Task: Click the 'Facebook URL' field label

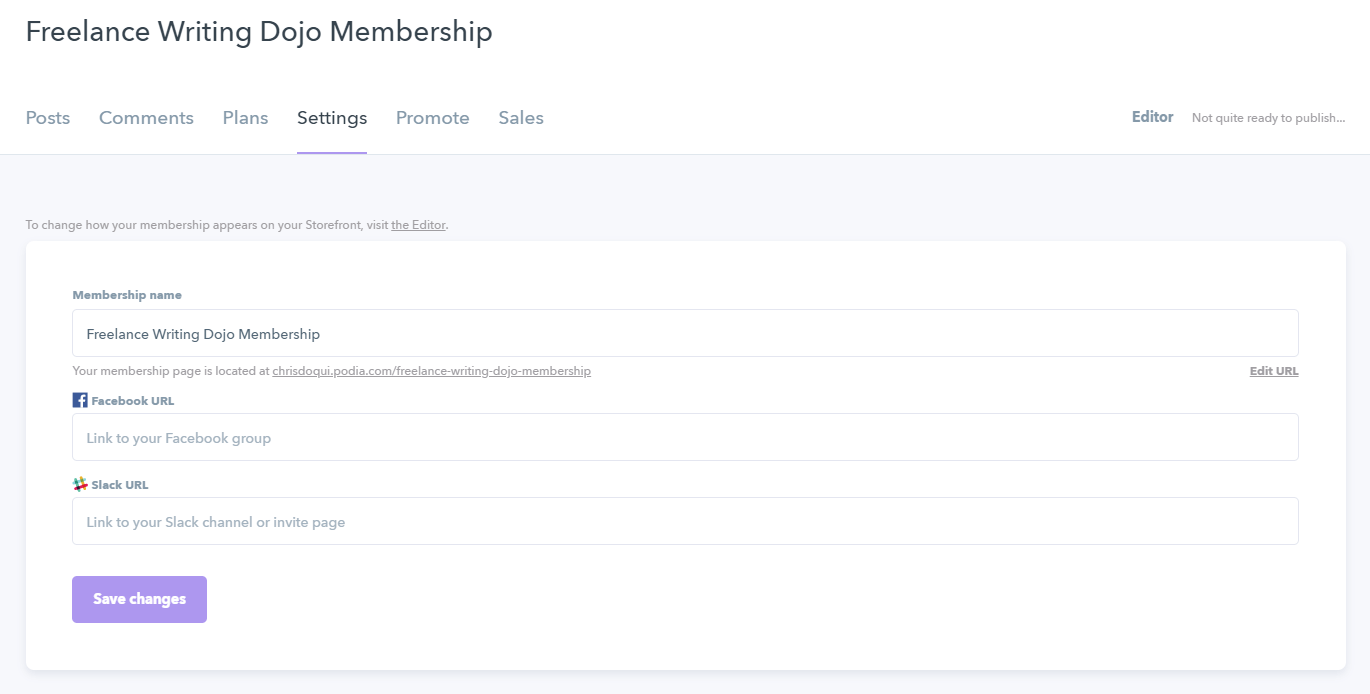Action: (x=132, y=401)
